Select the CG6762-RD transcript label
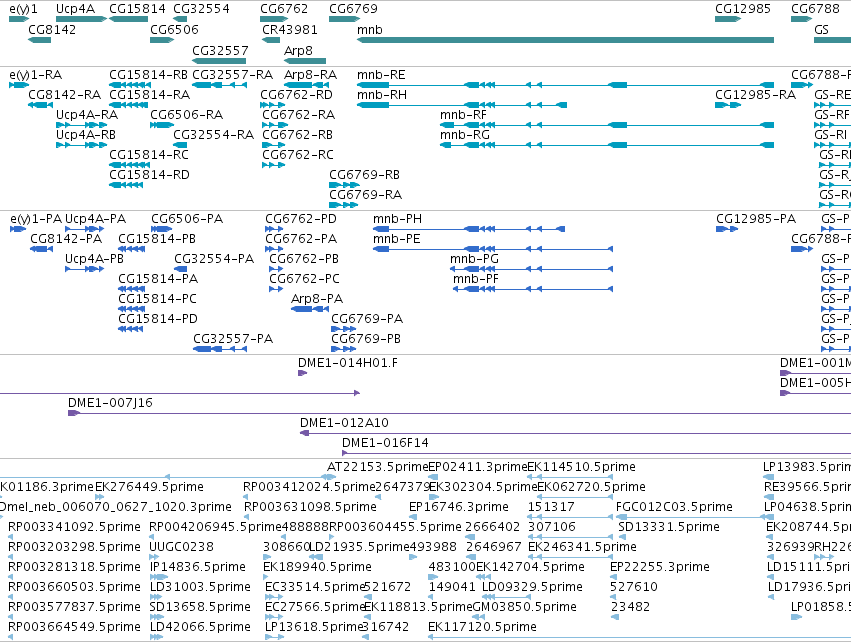This screenshot has height=642, width=851. click(296, 94)
